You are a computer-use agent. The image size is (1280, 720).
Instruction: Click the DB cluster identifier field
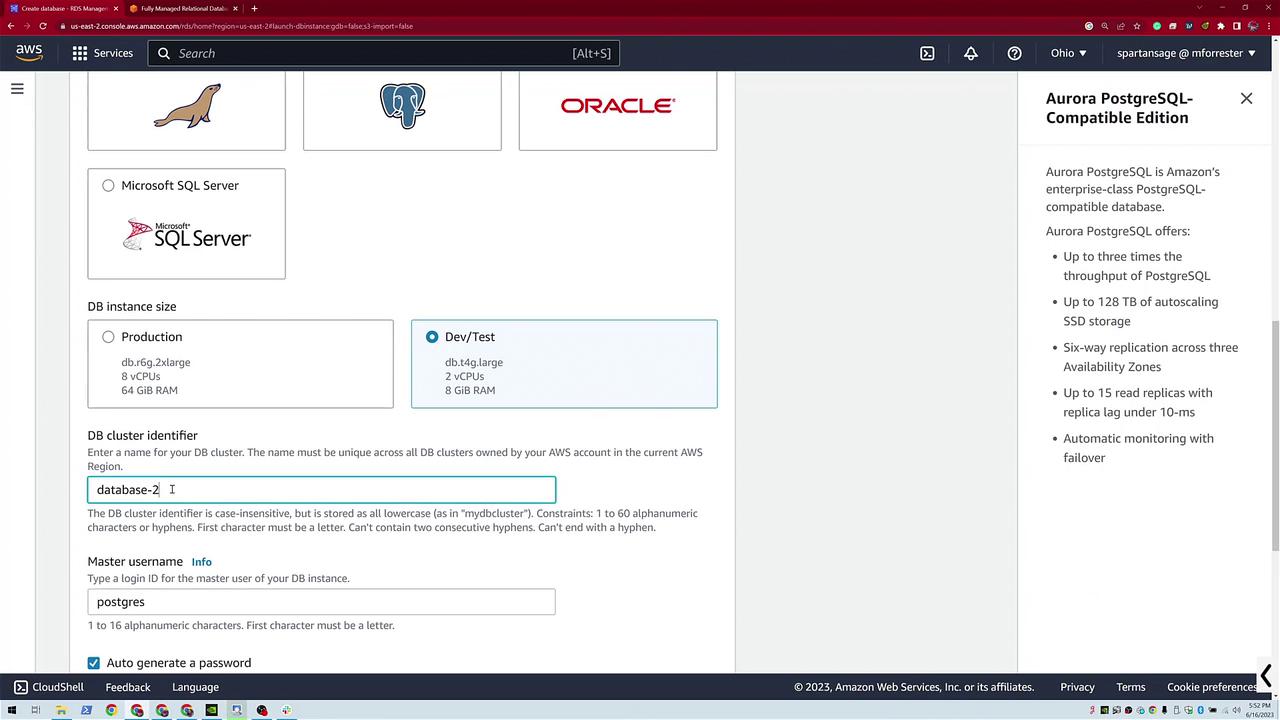pyautogui.click(x=321, y=490)
